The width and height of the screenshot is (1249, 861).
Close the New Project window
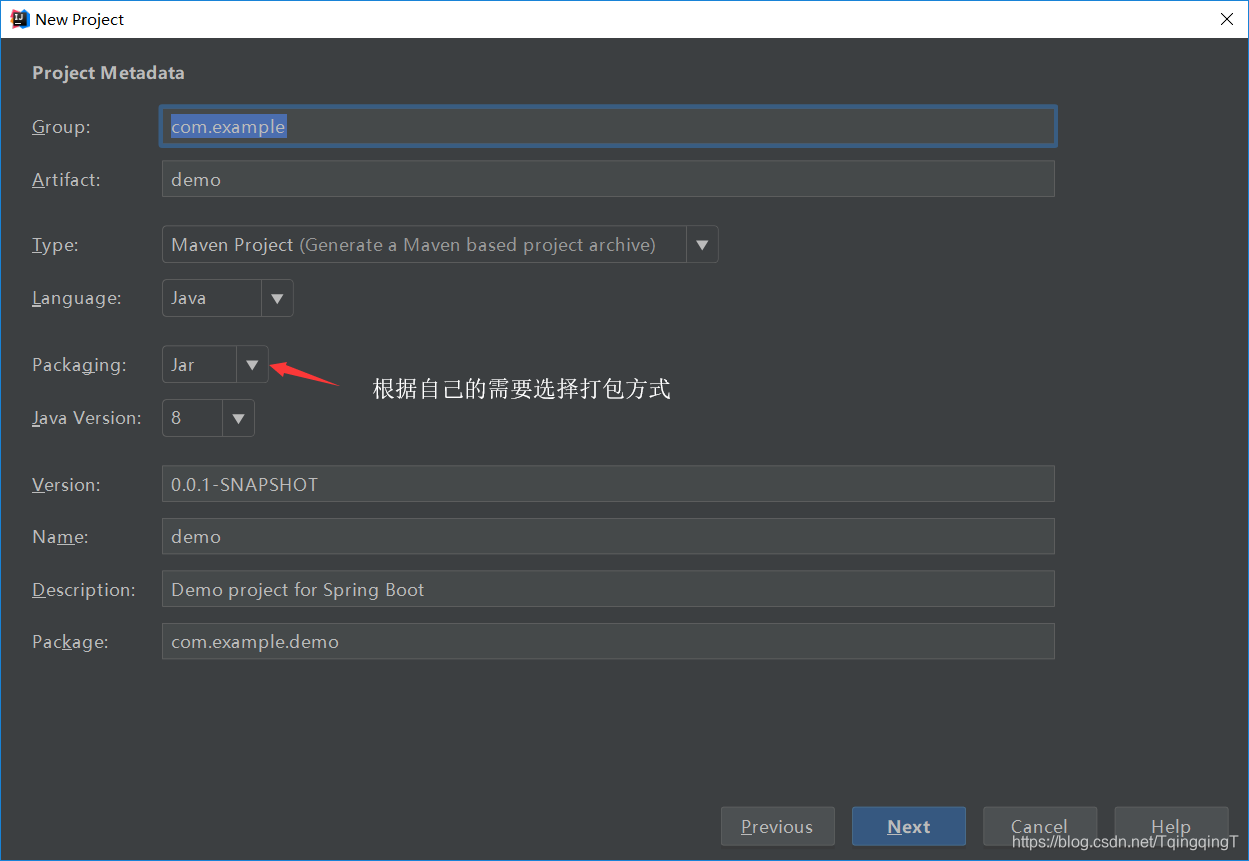[1226, 19]
